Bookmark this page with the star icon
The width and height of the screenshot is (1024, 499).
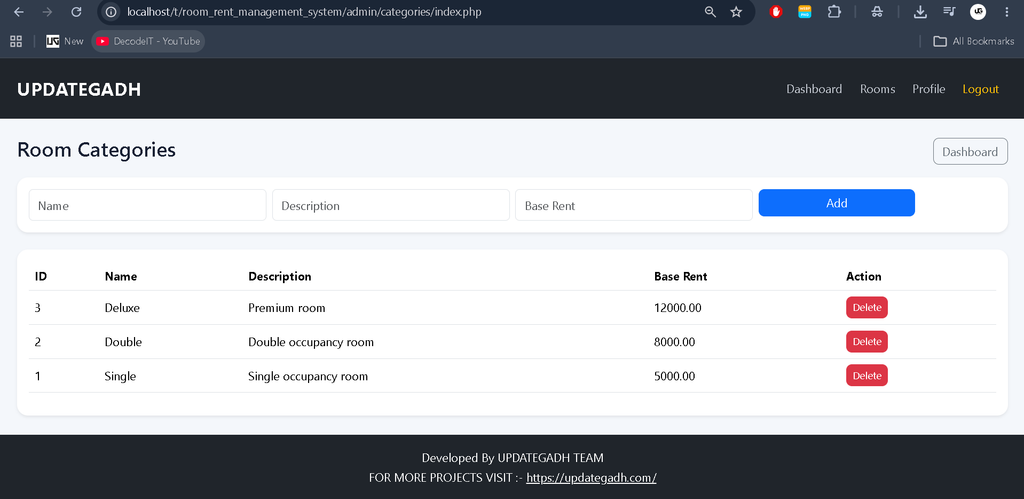(736, 12)
